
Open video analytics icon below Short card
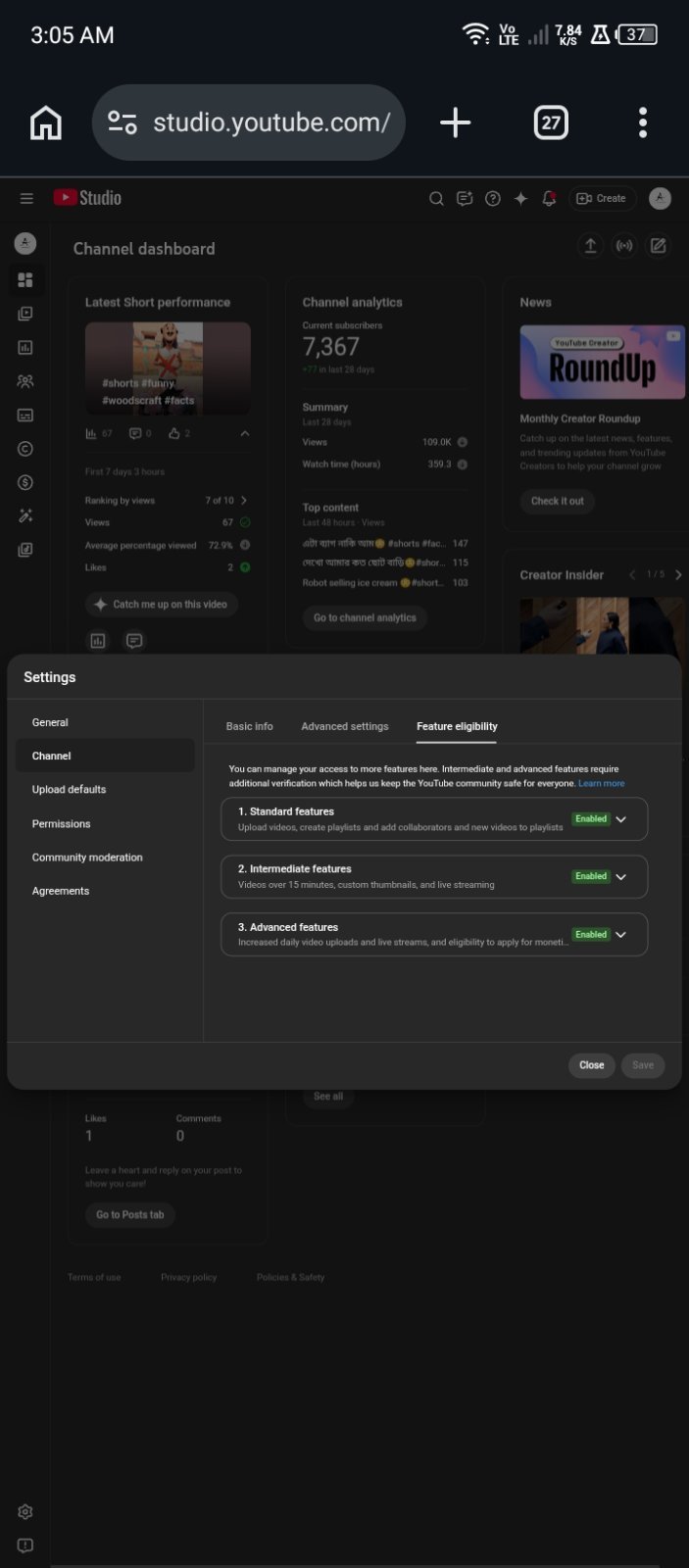tap(98, 641)
